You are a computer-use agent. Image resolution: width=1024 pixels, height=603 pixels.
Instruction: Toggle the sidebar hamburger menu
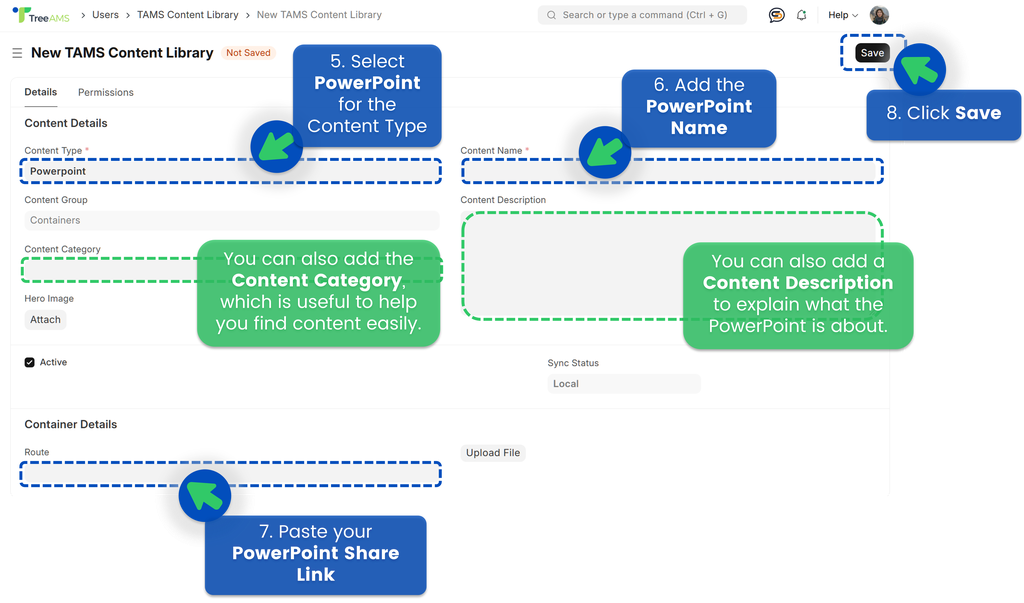click(17, 53)
